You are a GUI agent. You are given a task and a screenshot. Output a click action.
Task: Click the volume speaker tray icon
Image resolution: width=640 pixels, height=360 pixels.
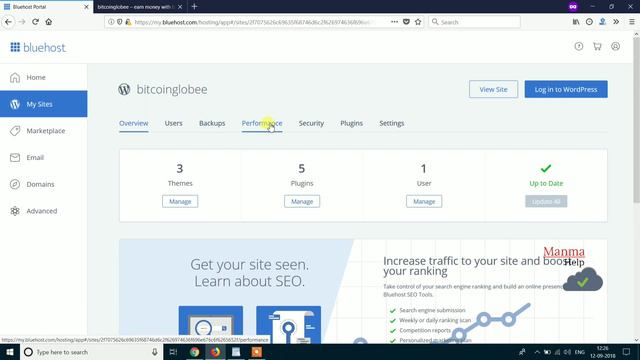[x=567, y=352]
